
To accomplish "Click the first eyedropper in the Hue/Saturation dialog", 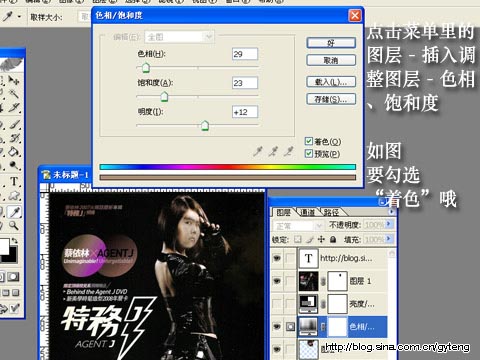I will tap(258, 152).
